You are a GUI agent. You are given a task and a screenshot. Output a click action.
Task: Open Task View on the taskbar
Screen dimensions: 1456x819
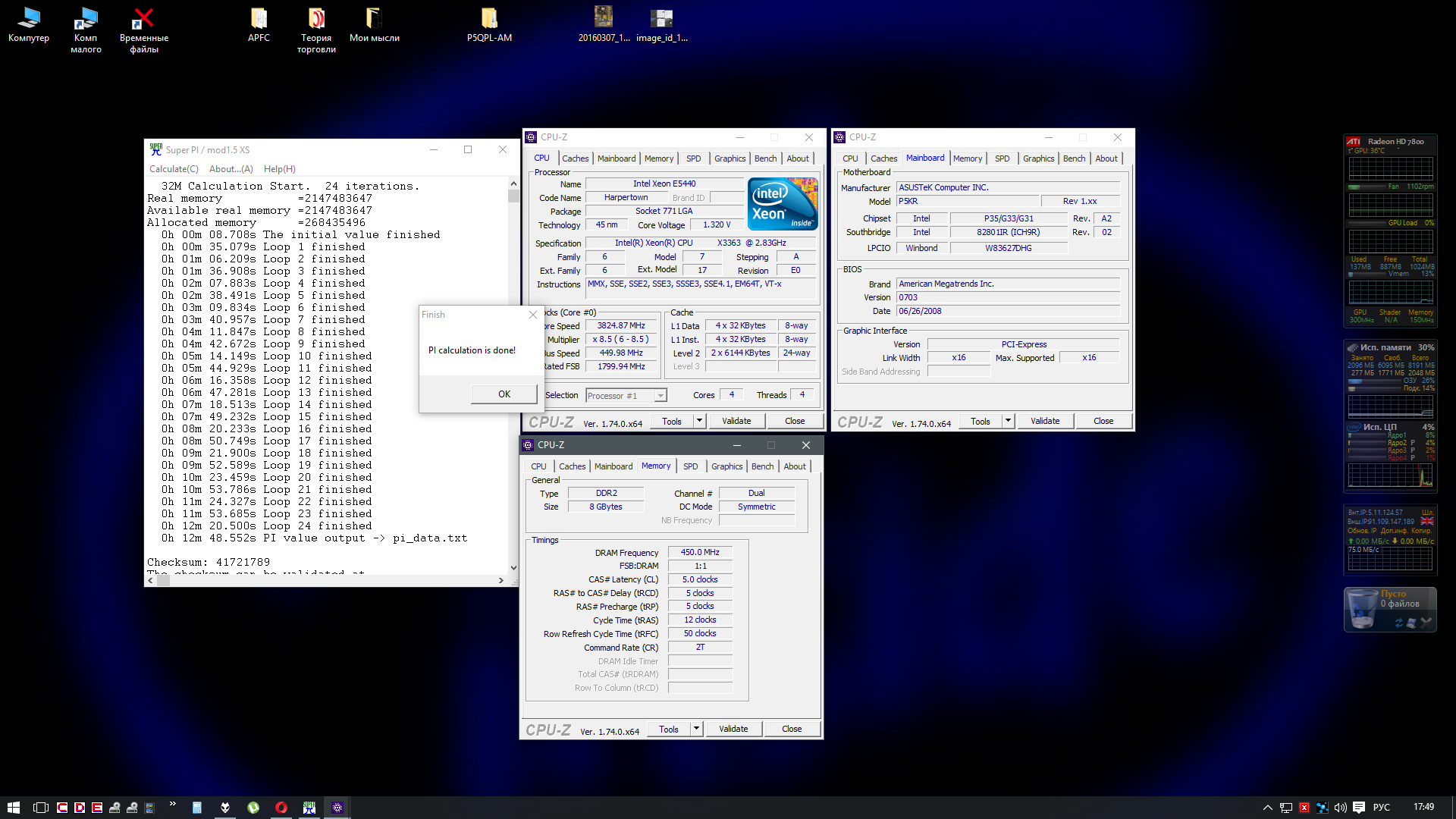point(41,808)
